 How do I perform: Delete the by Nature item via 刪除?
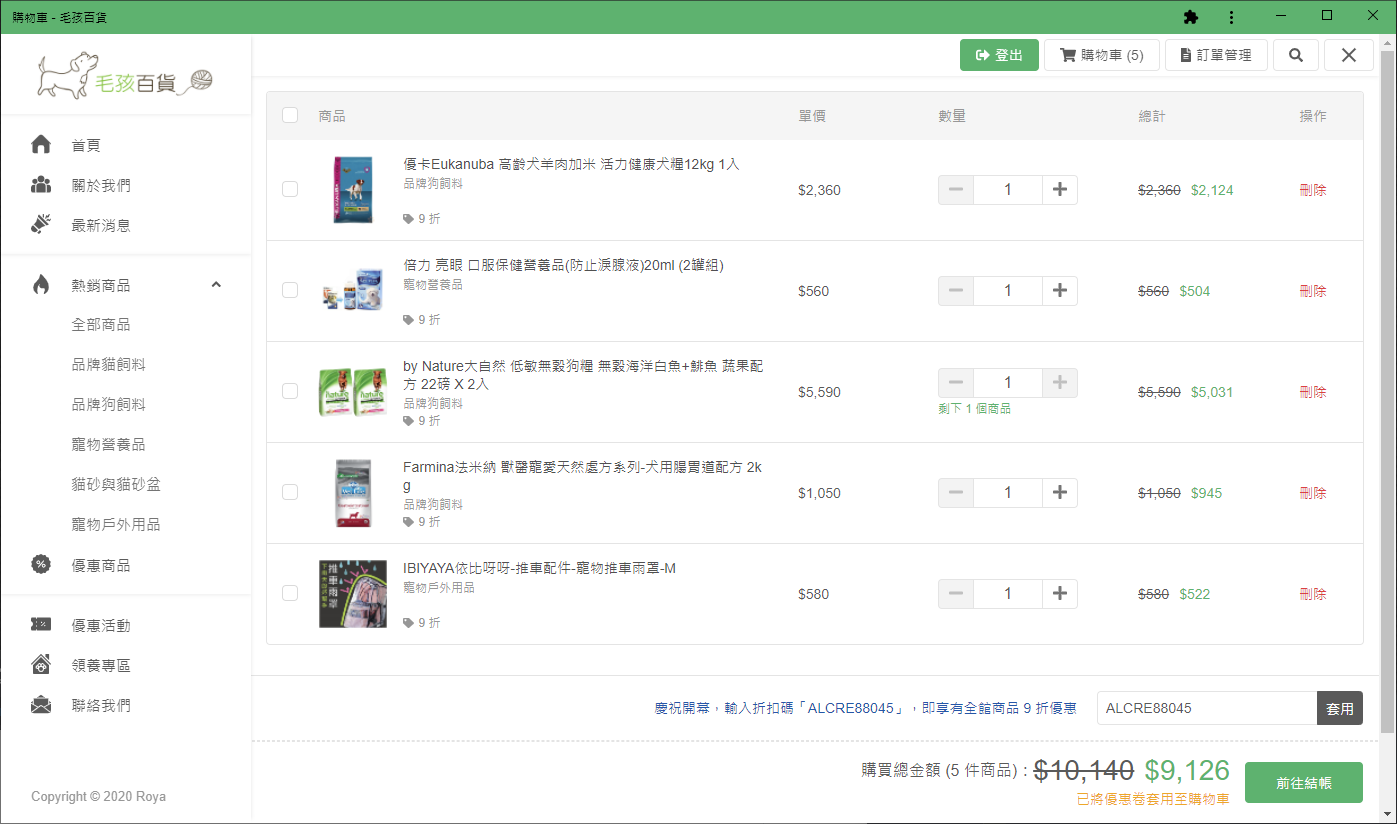[x=1313, y=392]
